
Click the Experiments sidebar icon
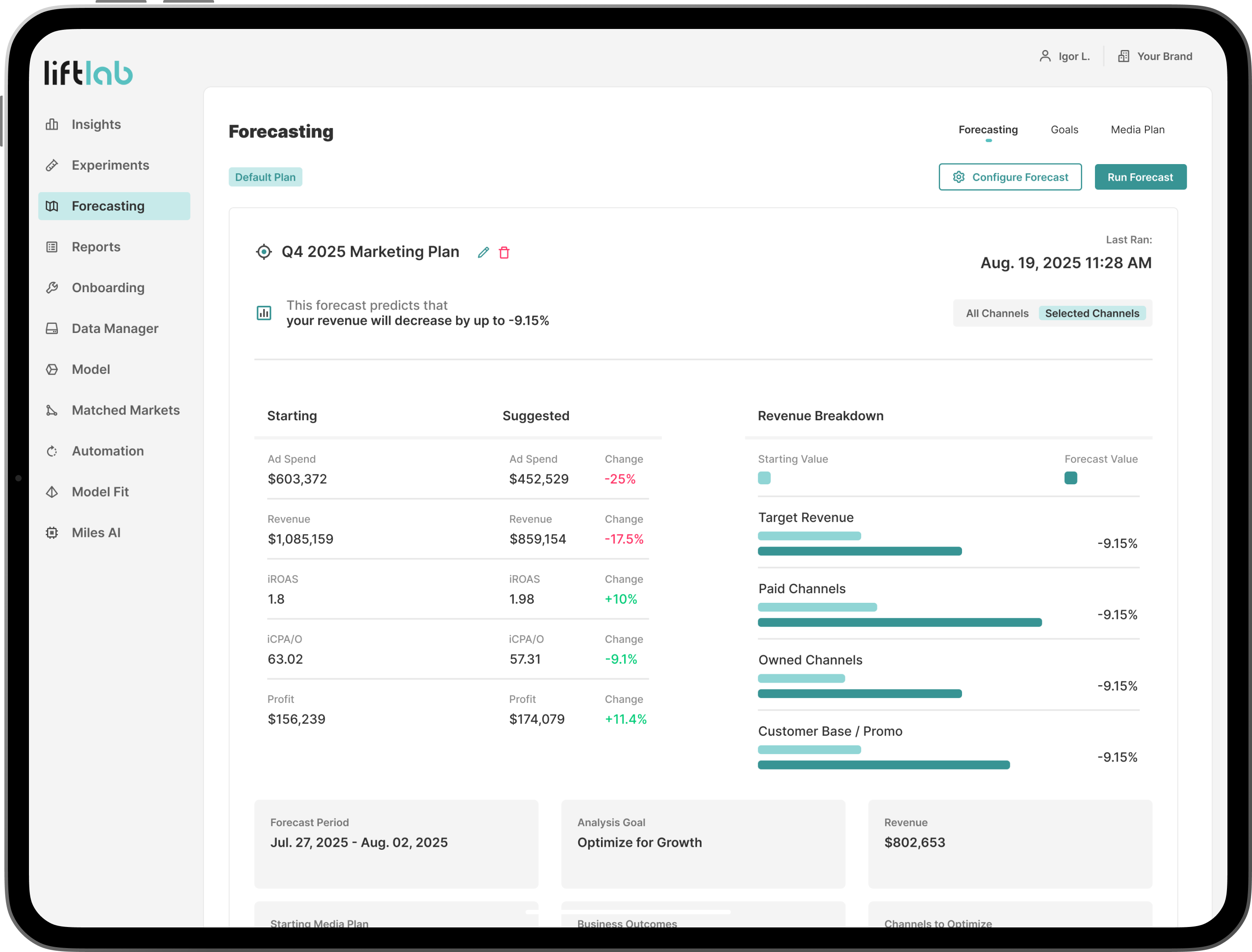(x=52, y=165)
